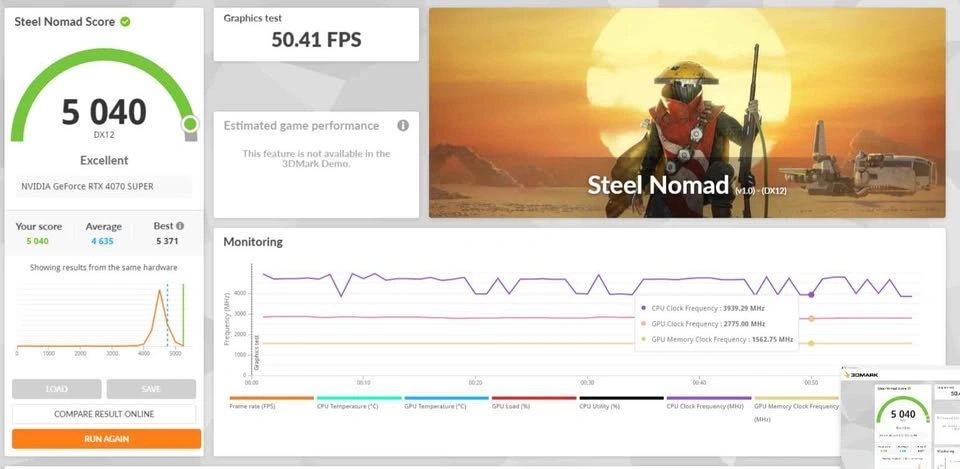Toggle the GPU Load (%) legend series
The width and height of the screenshot is (960, 469).
point(533,402)
